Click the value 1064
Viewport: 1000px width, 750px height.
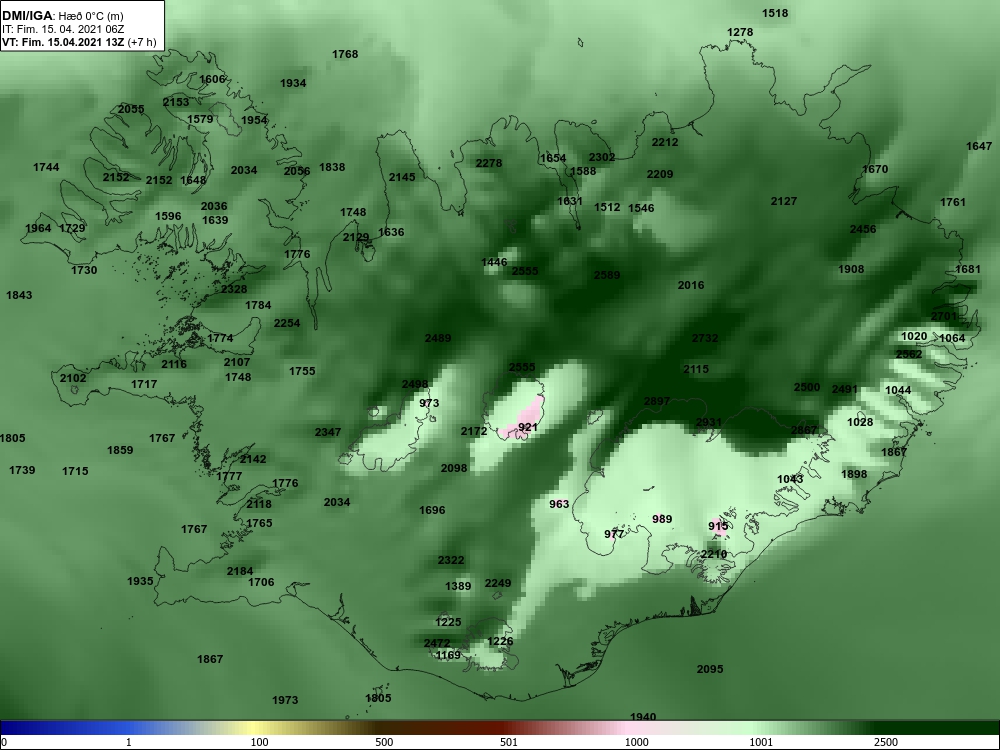coord(952,339)
